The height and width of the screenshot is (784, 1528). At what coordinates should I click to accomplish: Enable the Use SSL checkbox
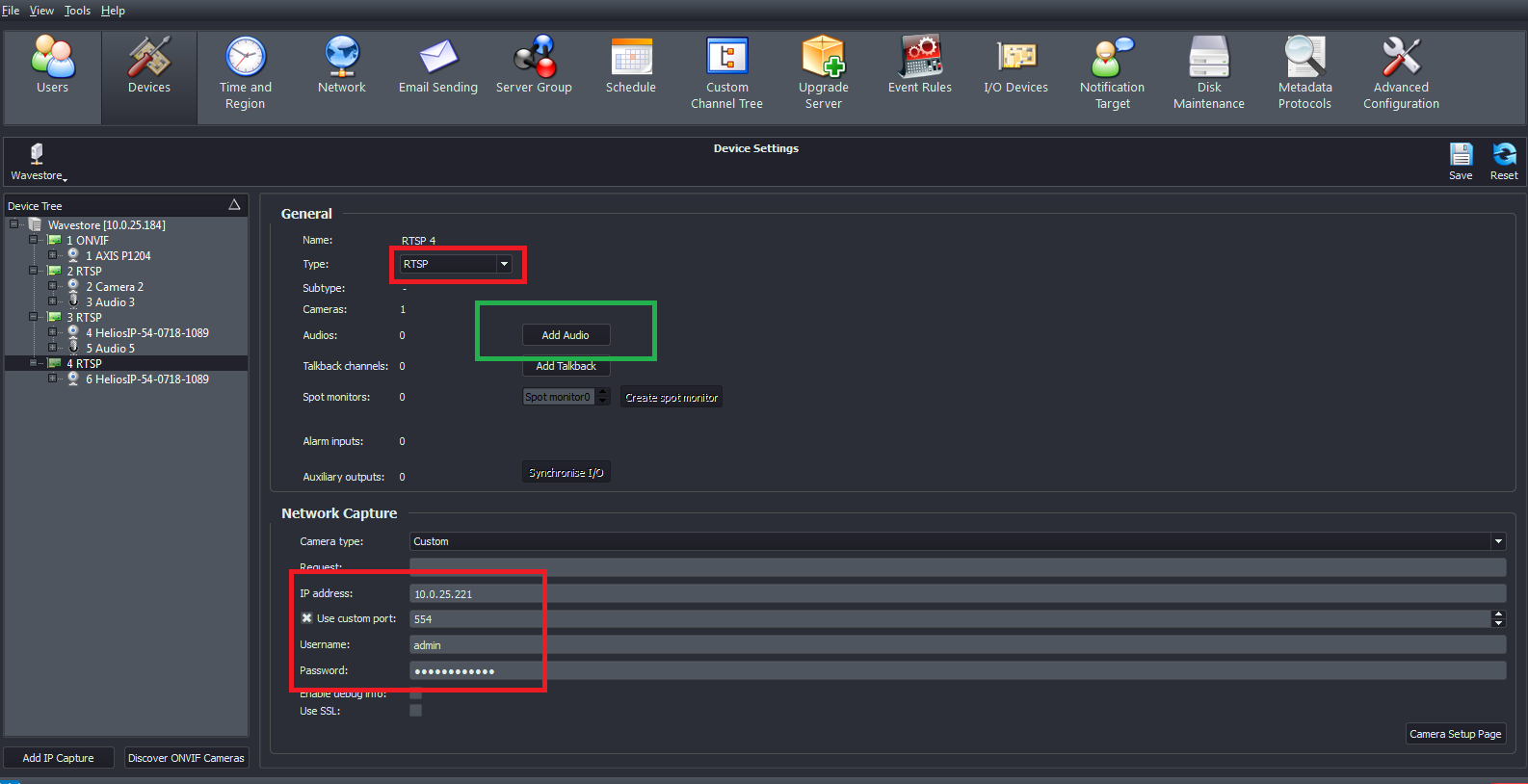click(416, 711)
